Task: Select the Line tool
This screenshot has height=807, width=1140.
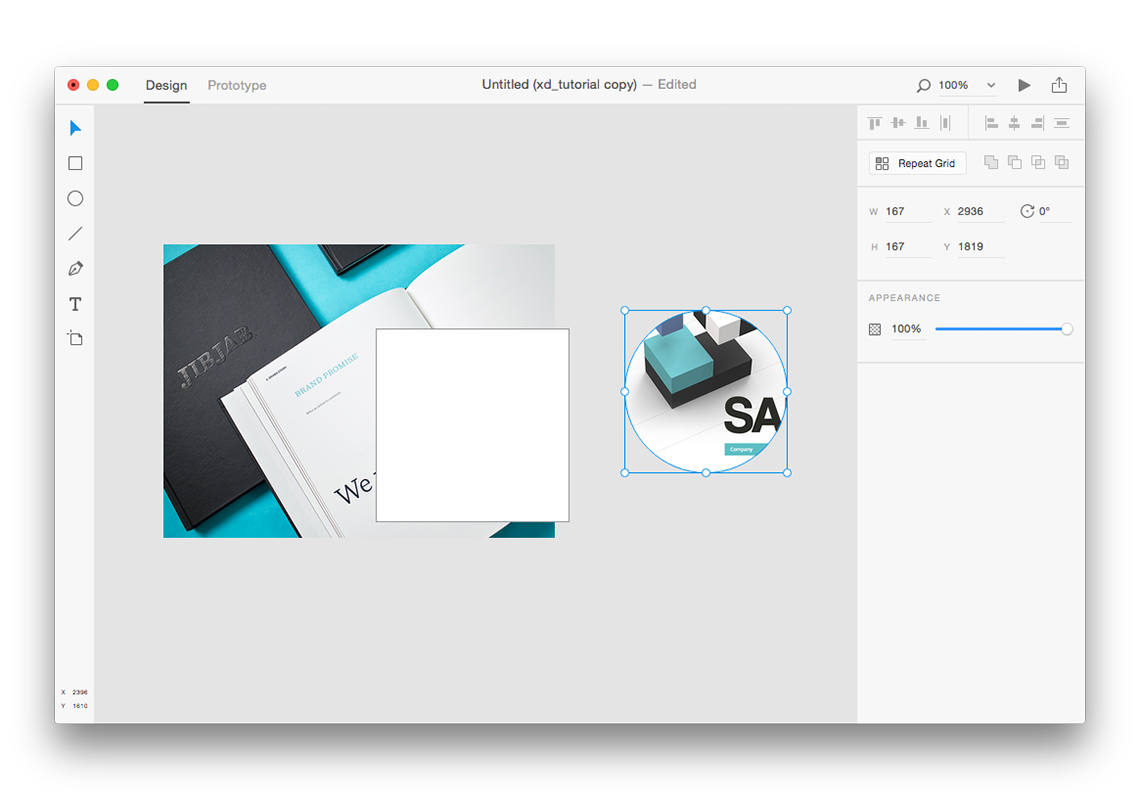Action: pos(75,233)
